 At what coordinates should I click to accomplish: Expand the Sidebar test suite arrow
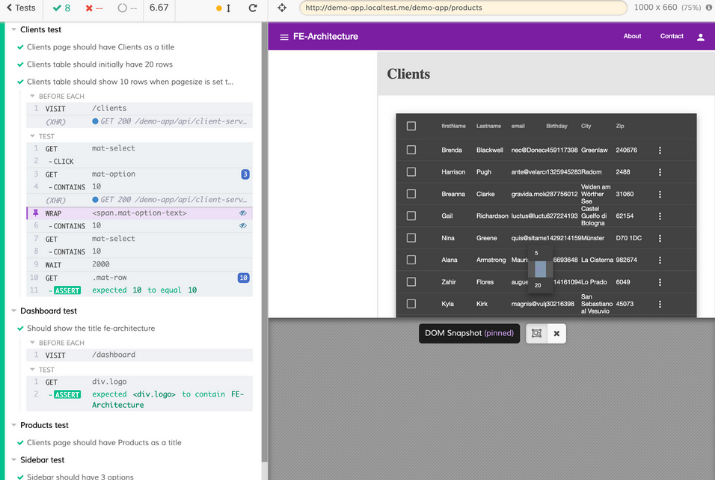(x=13, y=460)
